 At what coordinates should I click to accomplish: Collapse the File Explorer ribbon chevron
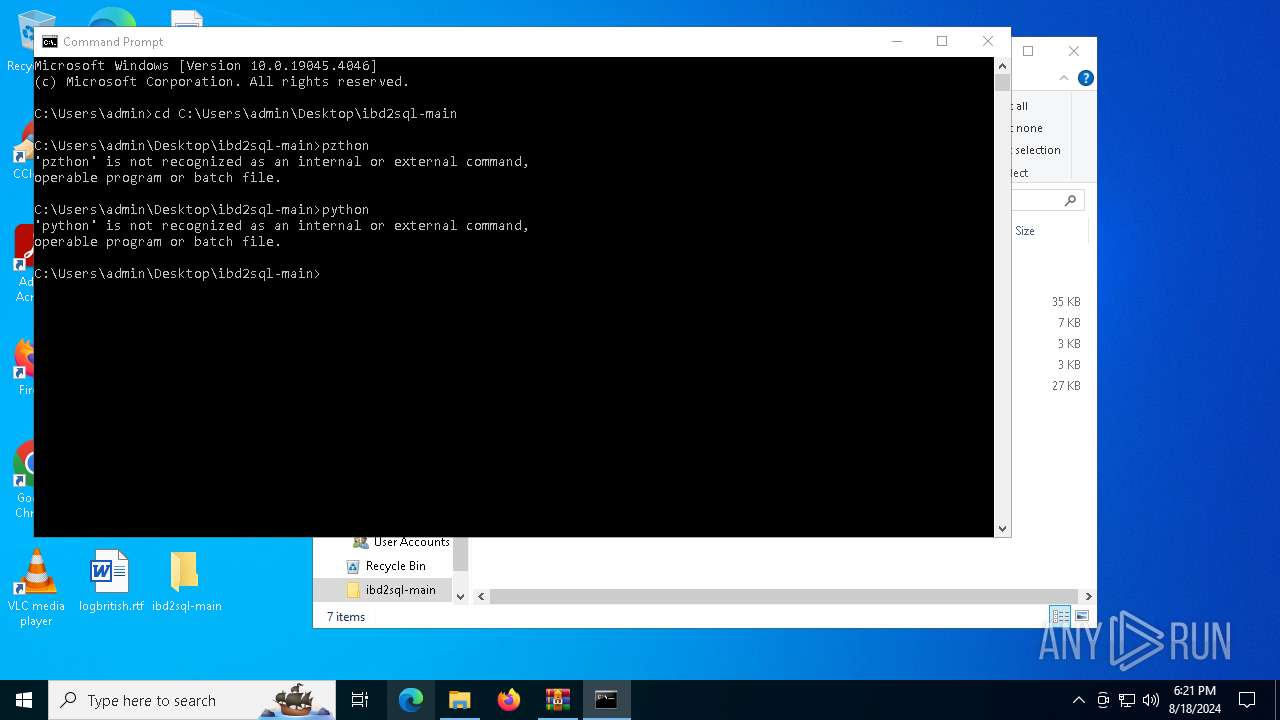point(1064,78)
